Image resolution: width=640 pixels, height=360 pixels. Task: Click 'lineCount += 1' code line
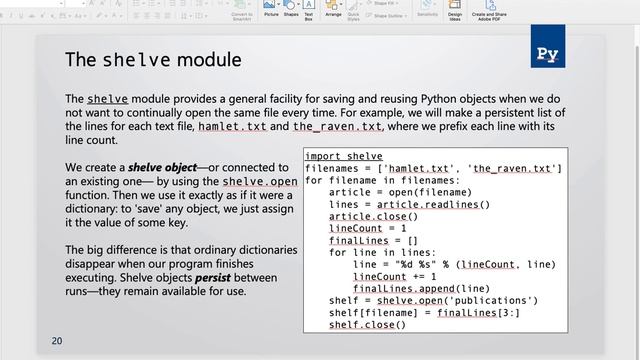pos(395,277)
